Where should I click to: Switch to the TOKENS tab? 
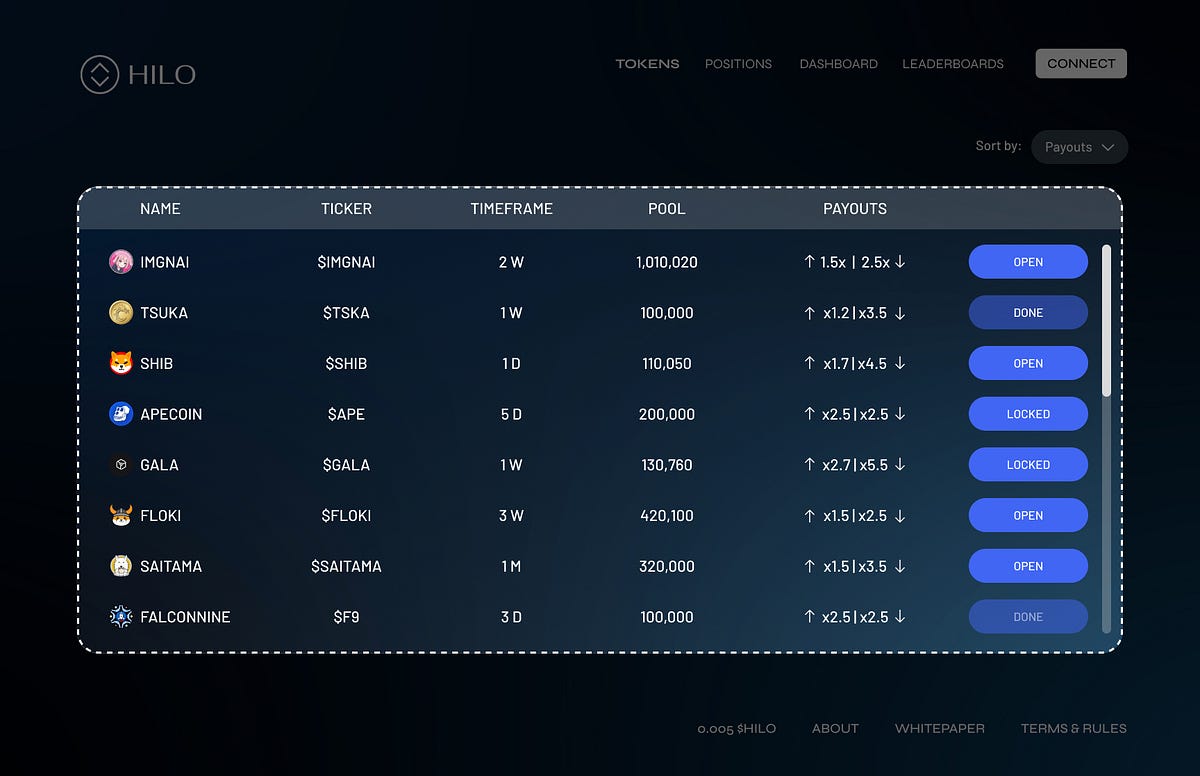(x=647, y=63)
